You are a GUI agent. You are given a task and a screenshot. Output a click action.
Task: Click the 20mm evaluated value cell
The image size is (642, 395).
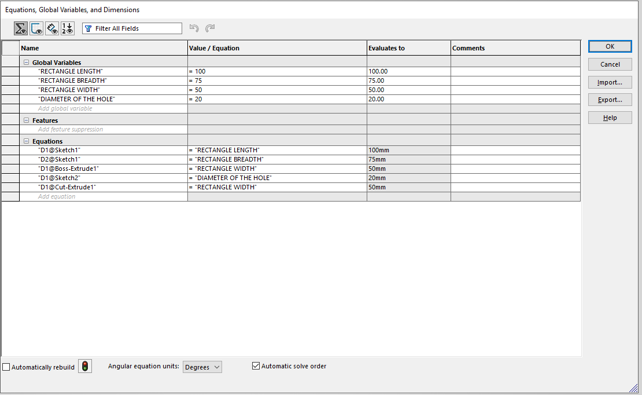click(409, 178)
